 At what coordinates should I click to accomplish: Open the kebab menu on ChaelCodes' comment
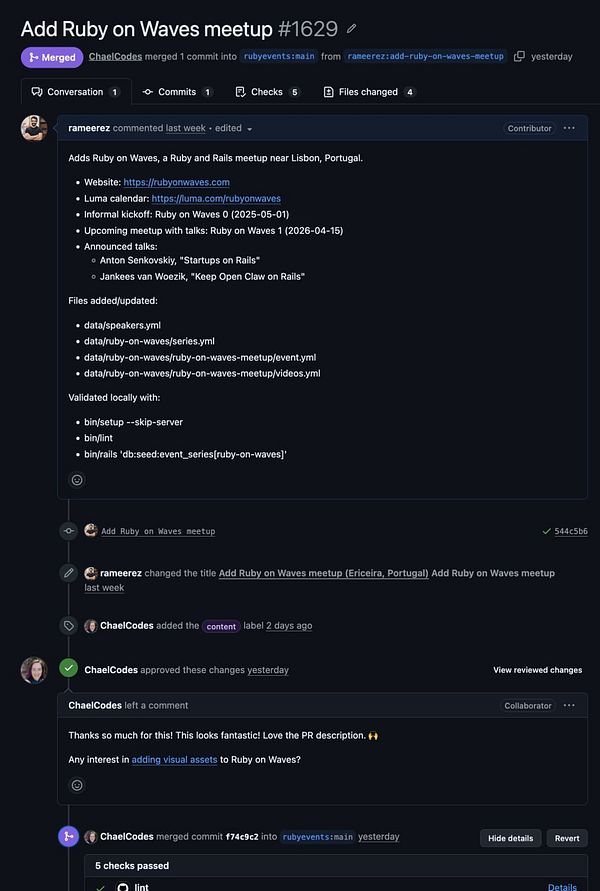pos(569,705)
